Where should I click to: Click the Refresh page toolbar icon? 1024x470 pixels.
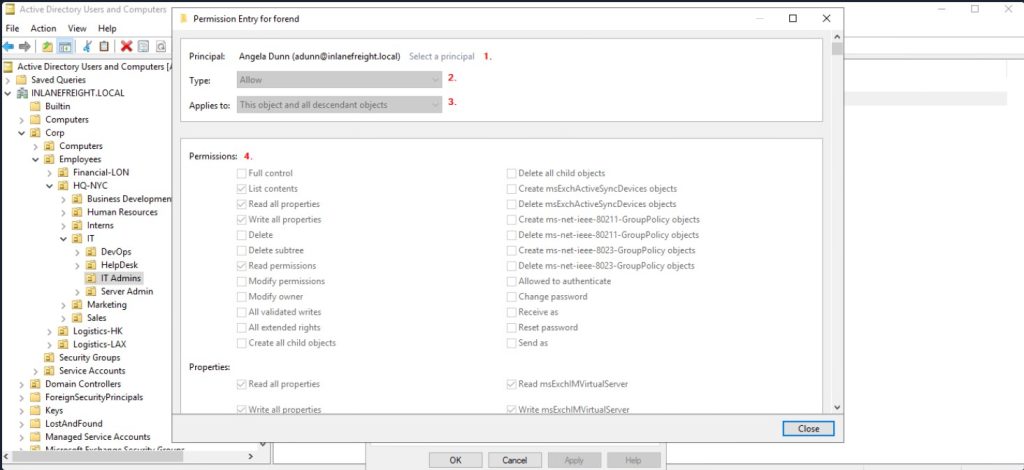[161, 46]
